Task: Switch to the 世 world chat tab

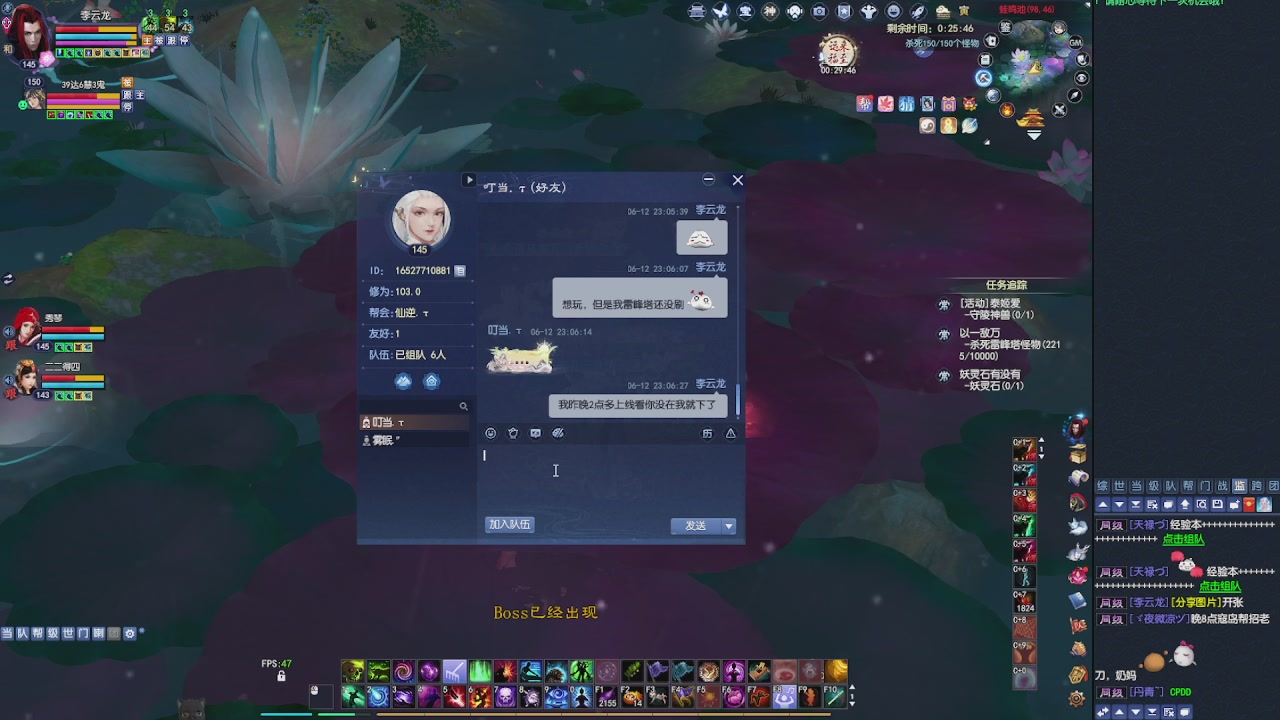Action: (x=1120, y=485)
